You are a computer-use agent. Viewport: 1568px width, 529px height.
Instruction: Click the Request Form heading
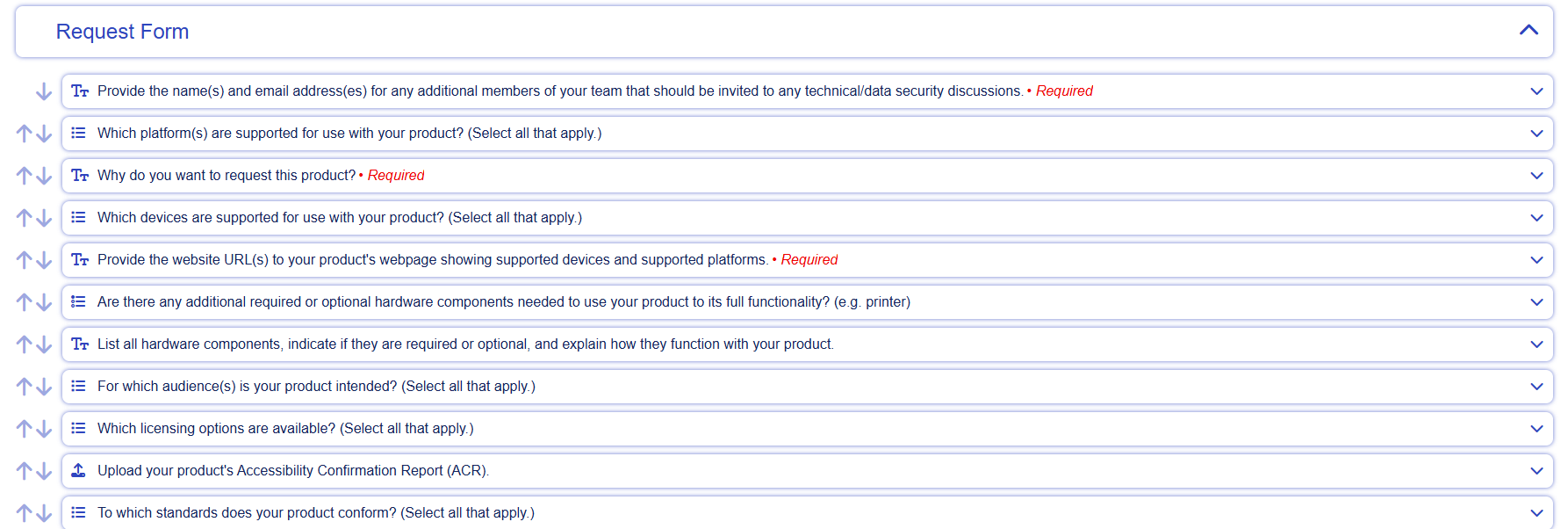(x=122, y=32)
